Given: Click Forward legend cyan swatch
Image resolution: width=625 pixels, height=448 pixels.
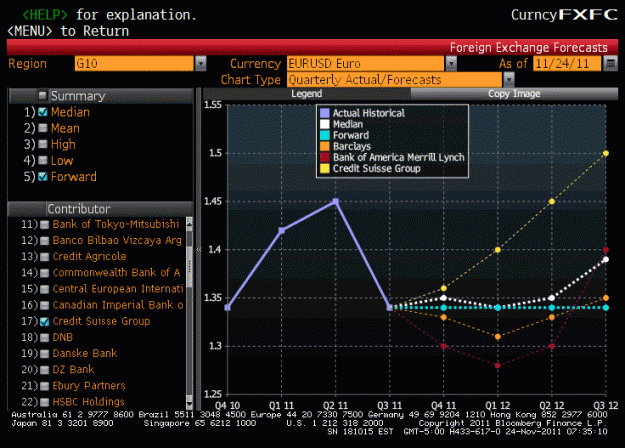Looking at the screenshot, I should point(325,135).
